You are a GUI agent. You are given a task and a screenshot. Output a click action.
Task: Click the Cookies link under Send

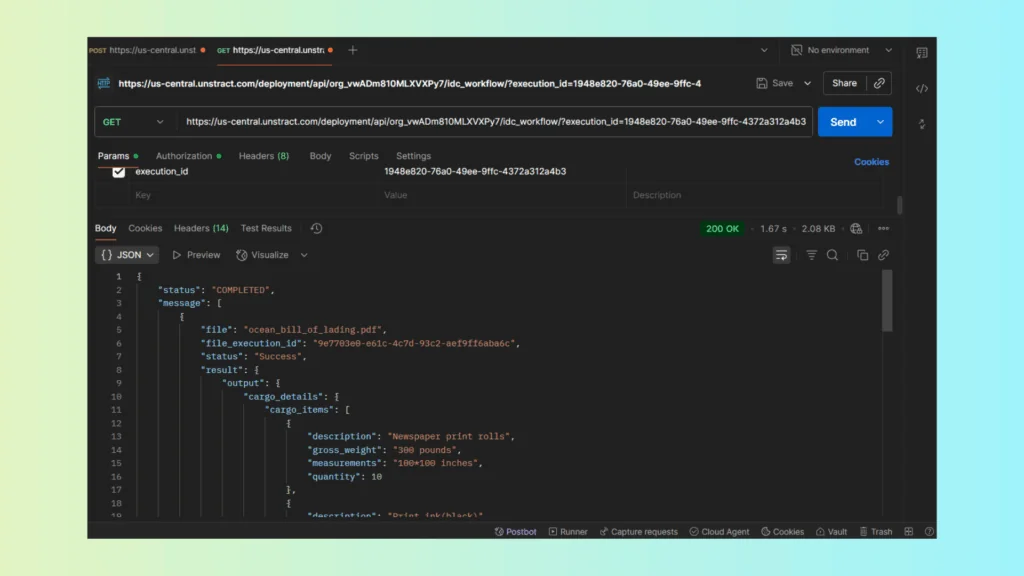(871, 162)
